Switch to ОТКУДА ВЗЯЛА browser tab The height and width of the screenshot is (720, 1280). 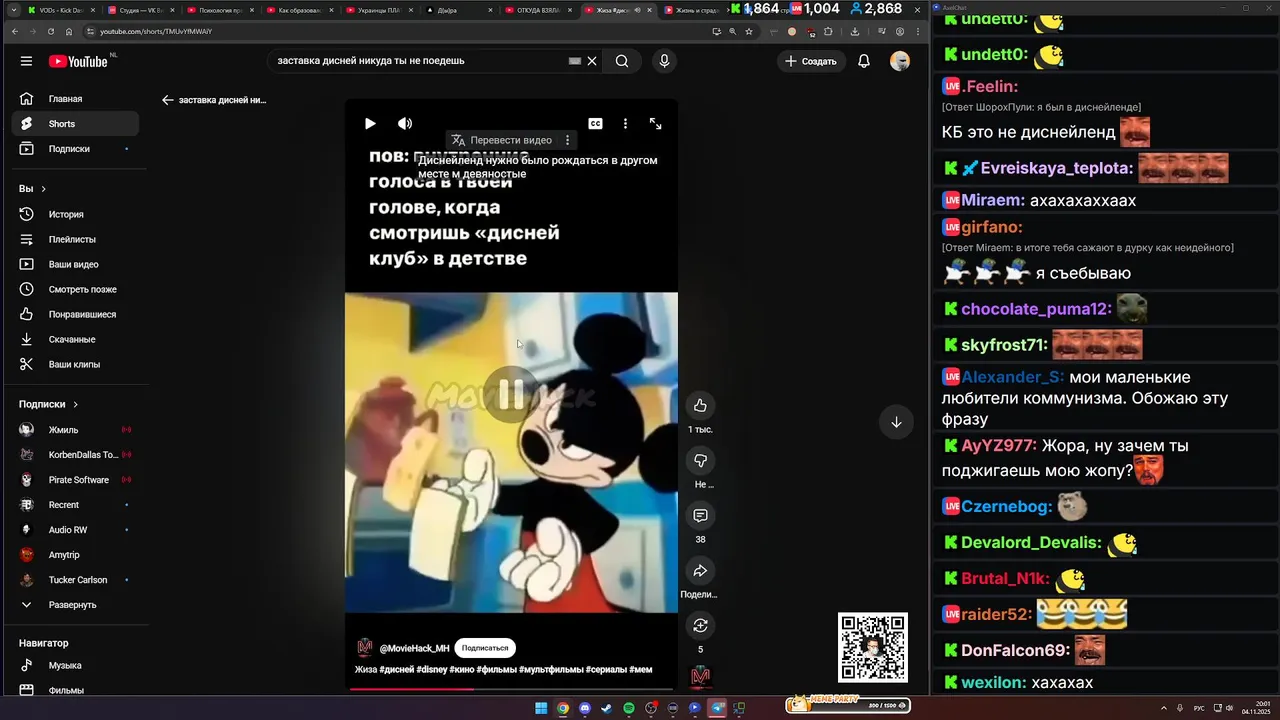539,10
